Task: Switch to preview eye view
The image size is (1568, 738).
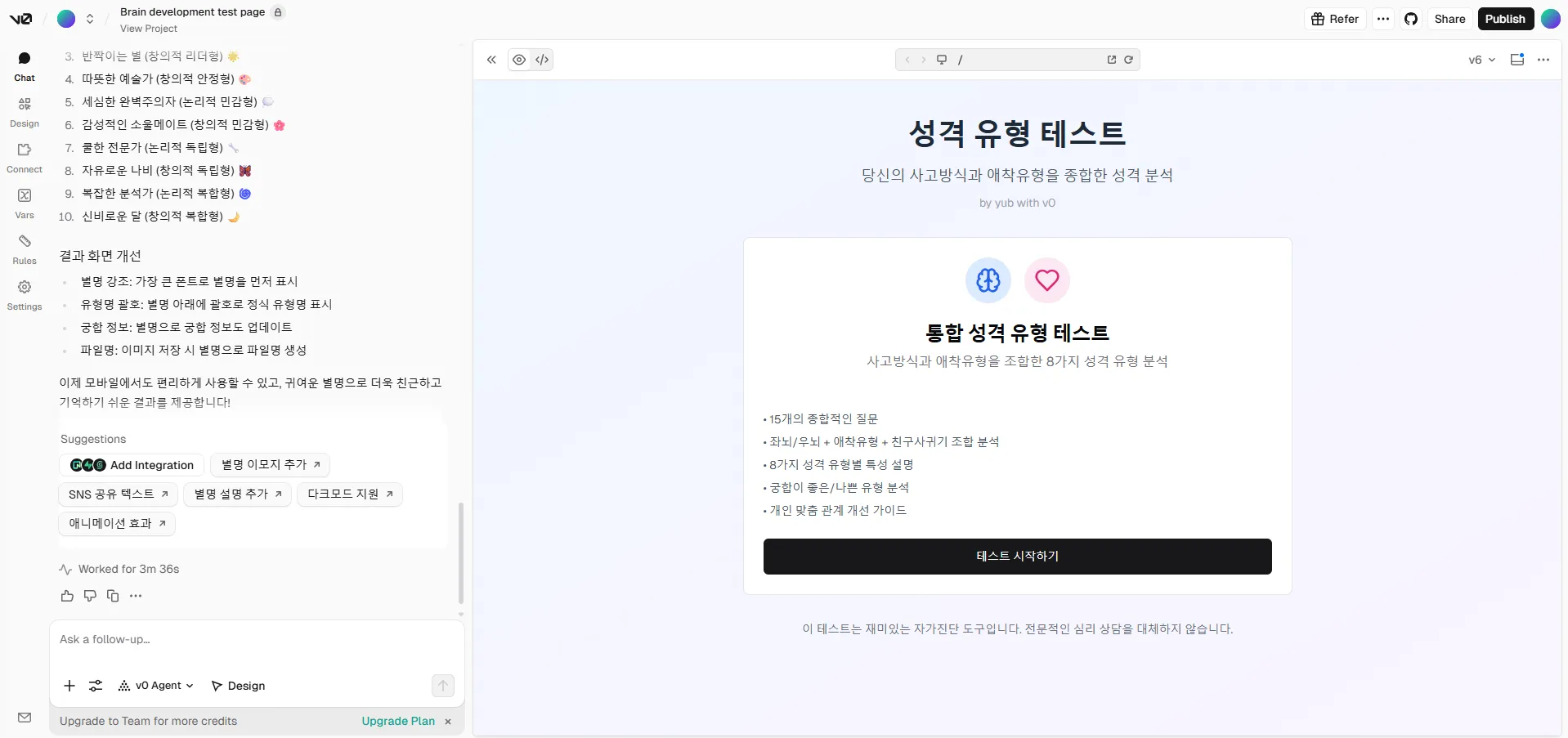Action: pos(519,60)
